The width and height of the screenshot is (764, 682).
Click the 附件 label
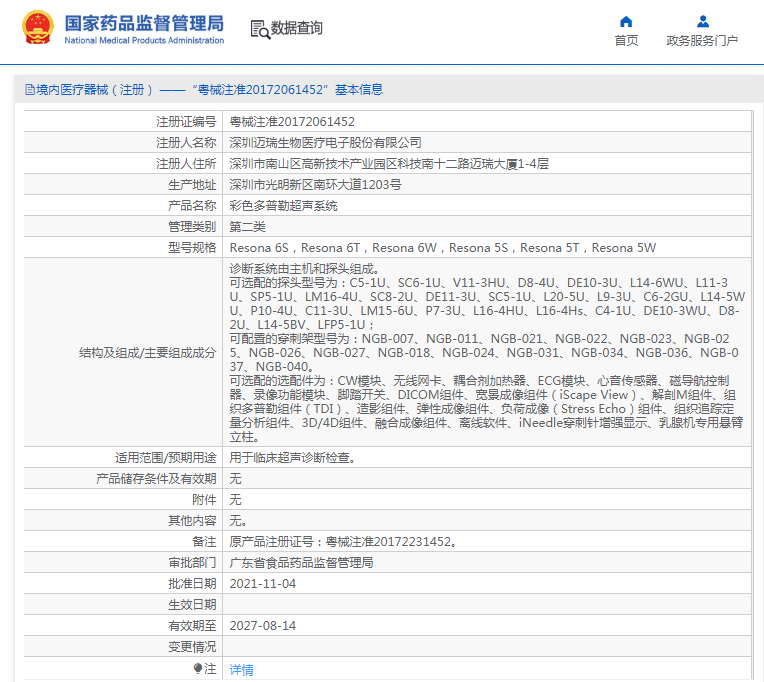click(x=204, y=499)
